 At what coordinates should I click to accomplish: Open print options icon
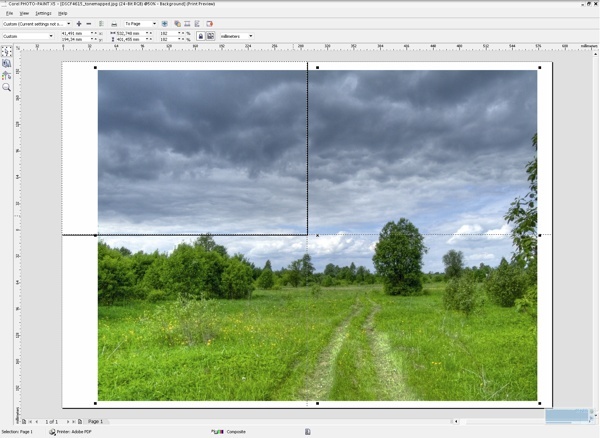coord(101,24)
